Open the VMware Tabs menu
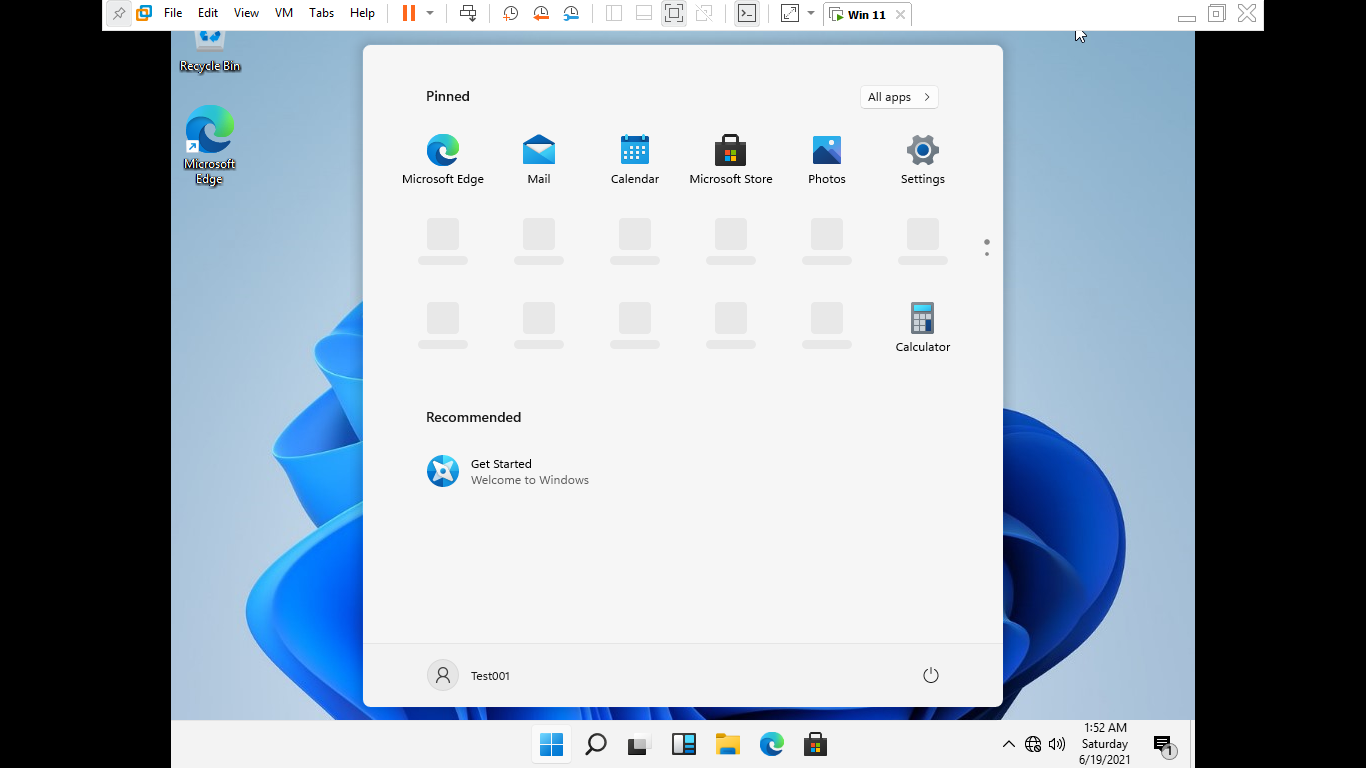 pyautogui.click(x=322, y=13)
